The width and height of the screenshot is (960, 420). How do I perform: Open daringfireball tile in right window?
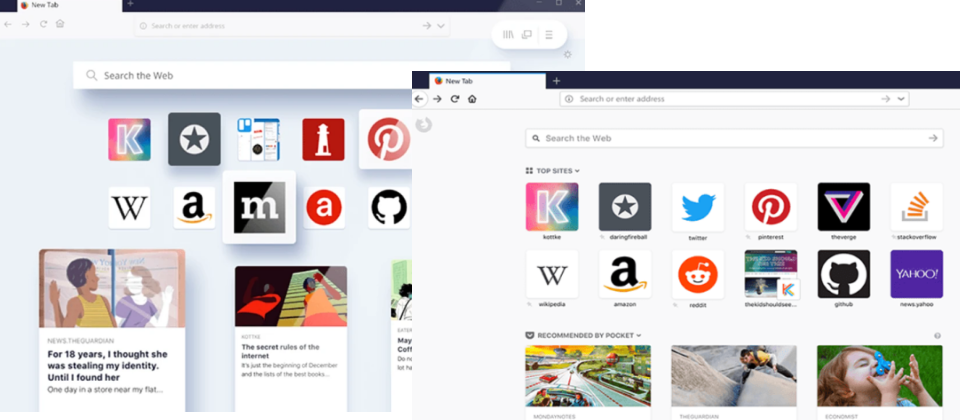(x=624, y=206)
